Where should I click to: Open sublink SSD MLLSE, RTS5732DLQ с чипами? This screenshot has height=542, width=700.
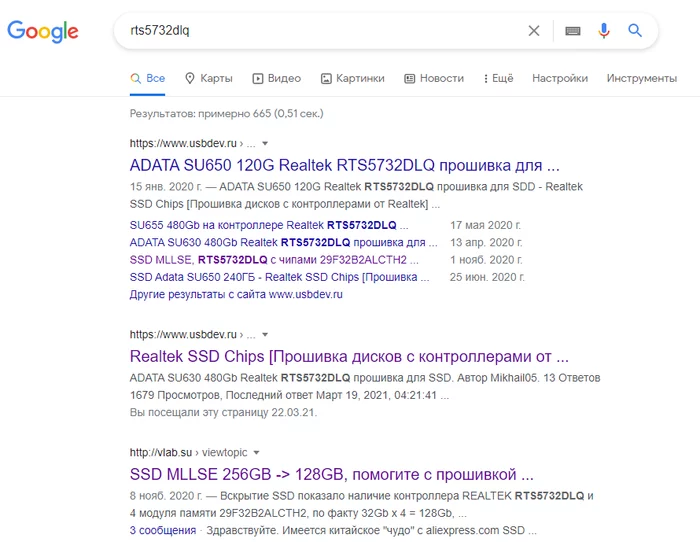pos(274,260)
